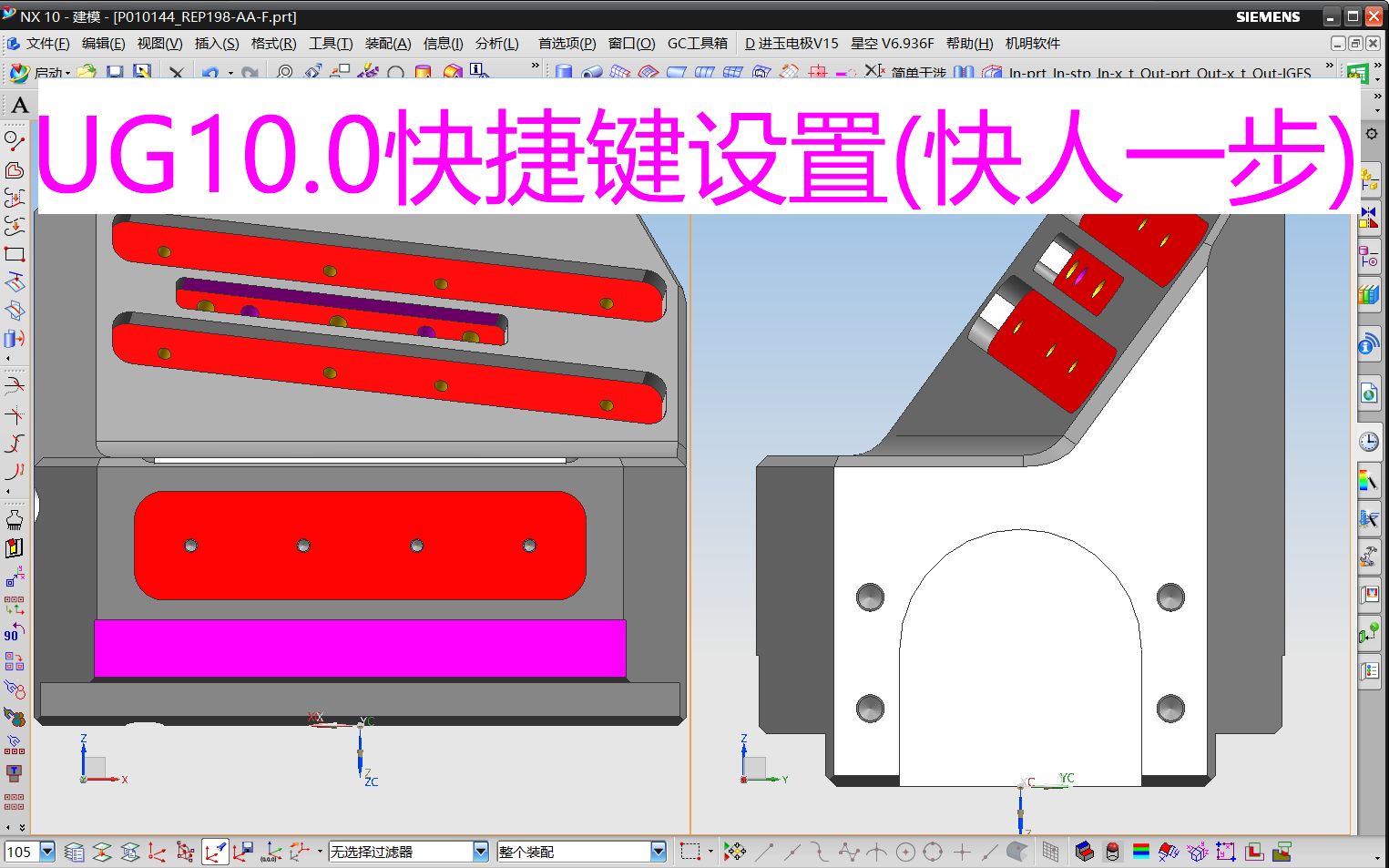Click the paintbrush icon on the left toolbar
Image resolution: width=1389 pixels, height=868 pixels.
point(14,520)
